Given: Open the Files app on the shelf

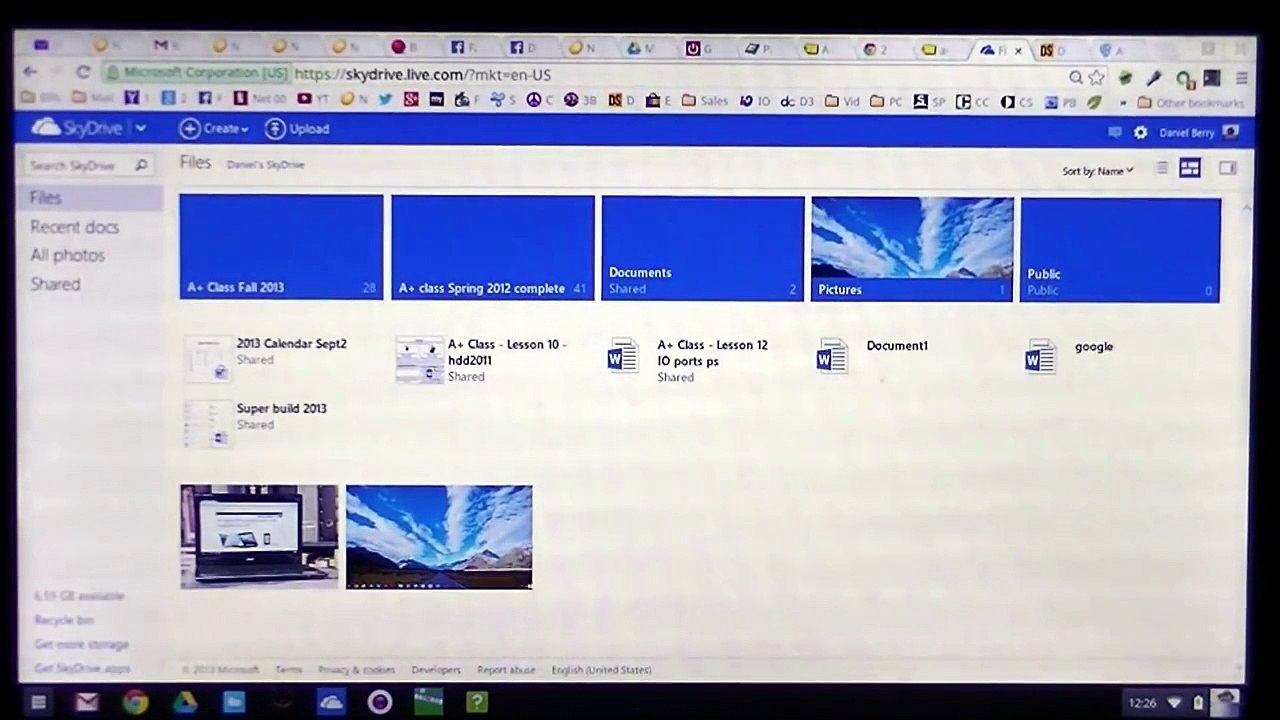Looking at the screenshot, I should click(233, 702).
